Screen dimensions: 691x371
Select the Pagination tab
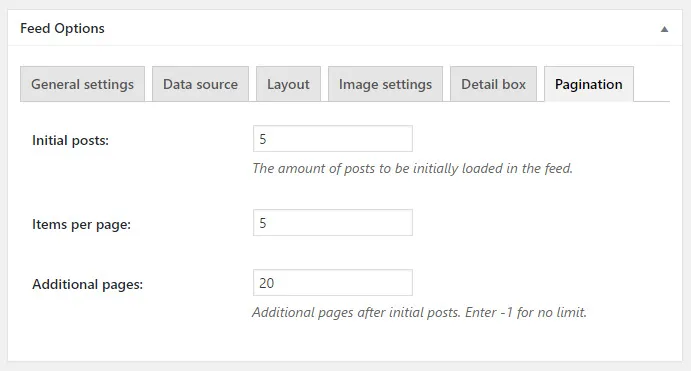coord(589,84)
